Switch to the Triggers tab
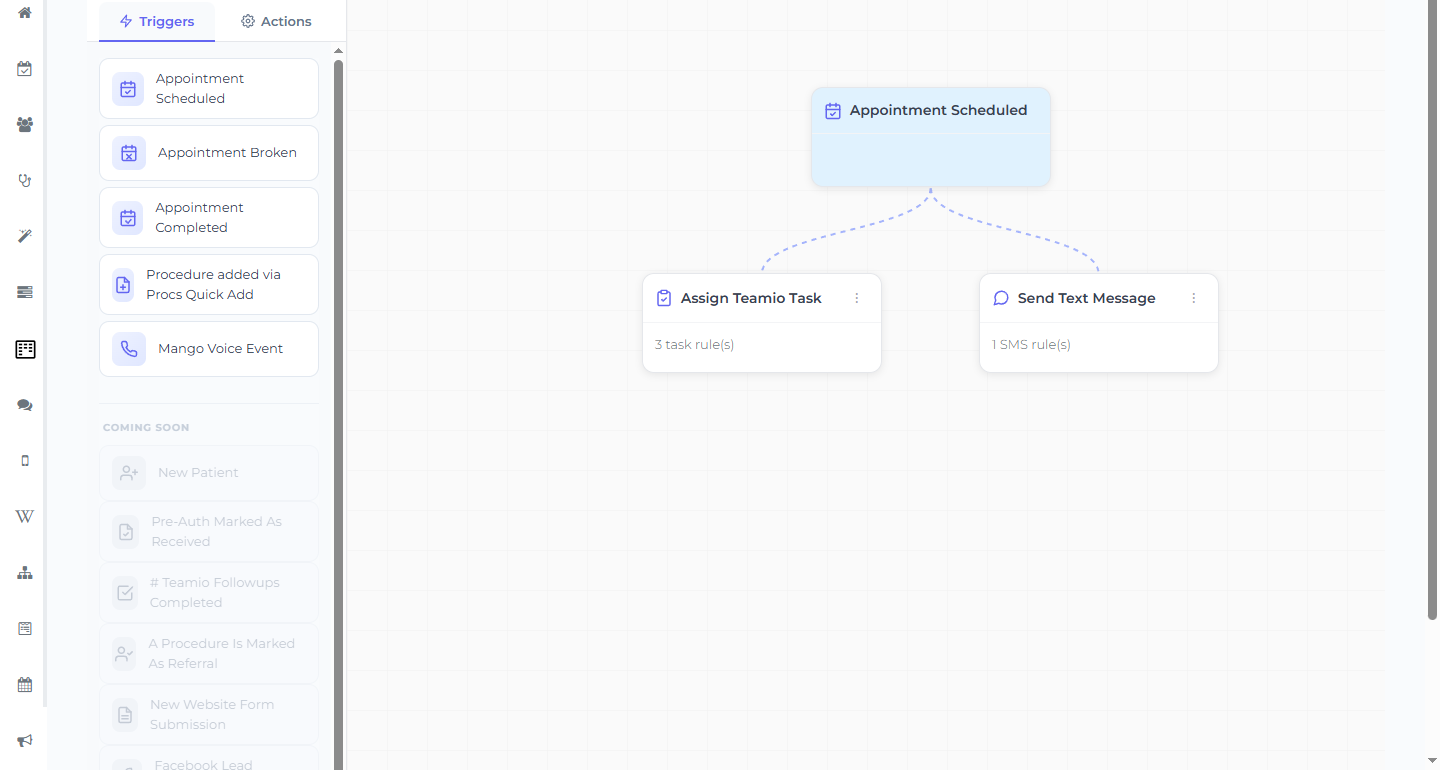Image resolution: width=1440 pixels, height=770 pixels. pos(157,21)
